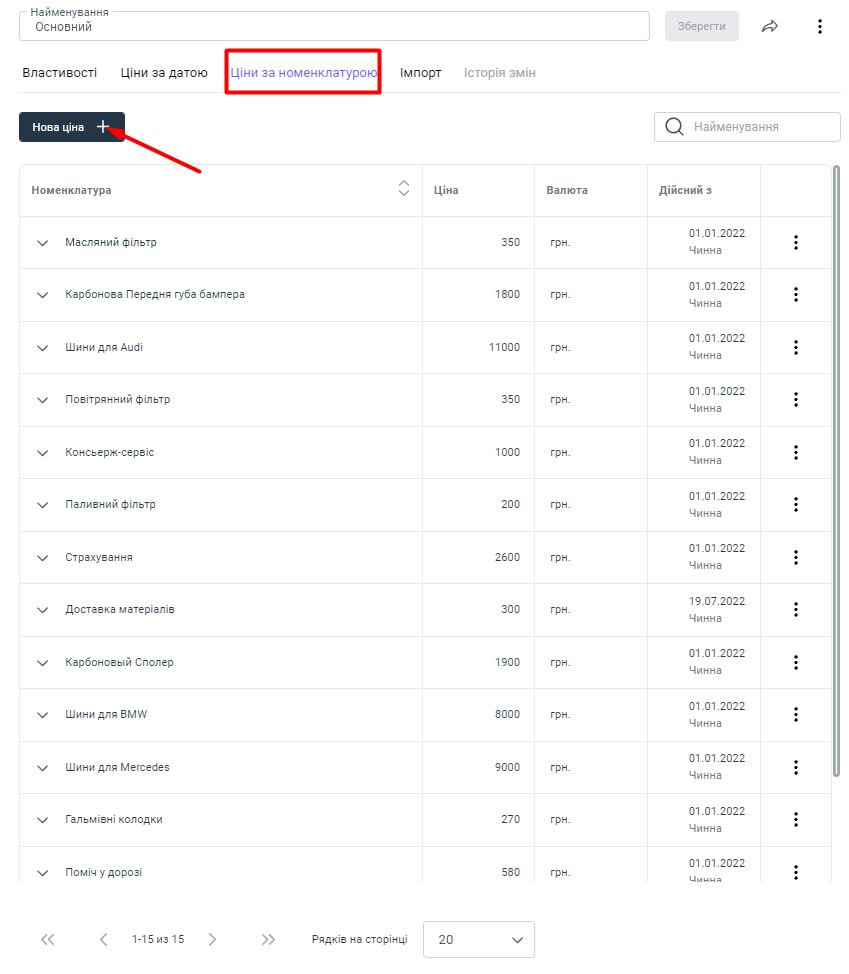This screenshot has width=849, height=974.
Task: Go to next page arrow
Action: 212,939
